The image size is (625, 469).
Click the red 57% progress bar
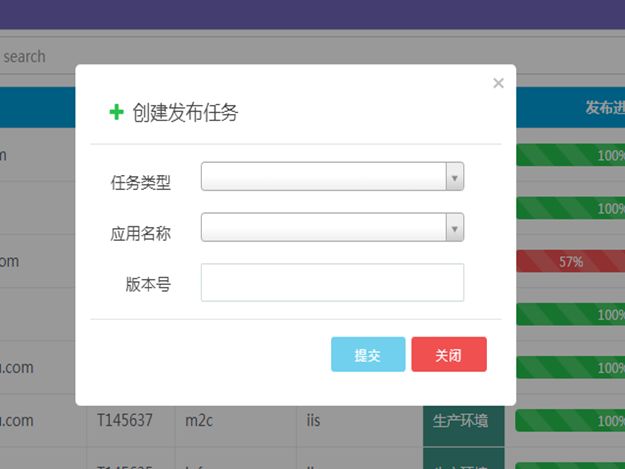(570, 261)
